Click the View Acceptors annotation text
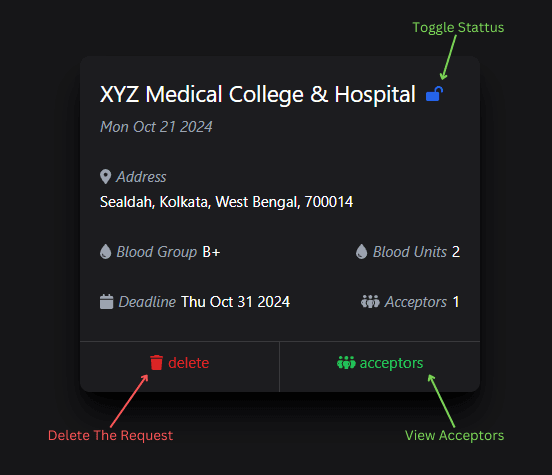 pyautogui.click(x=454, y=436)
